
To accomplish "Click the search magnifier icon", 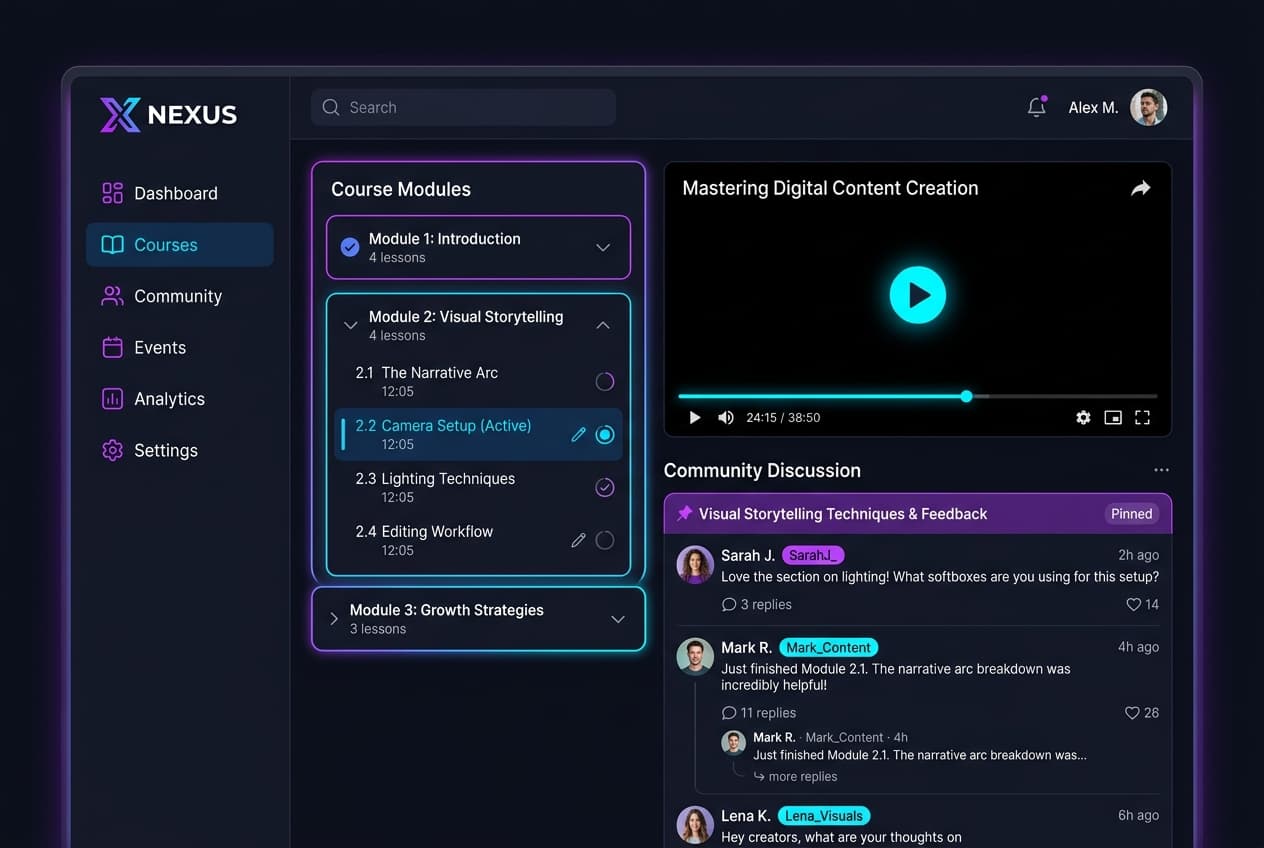I will click(331, 107).
